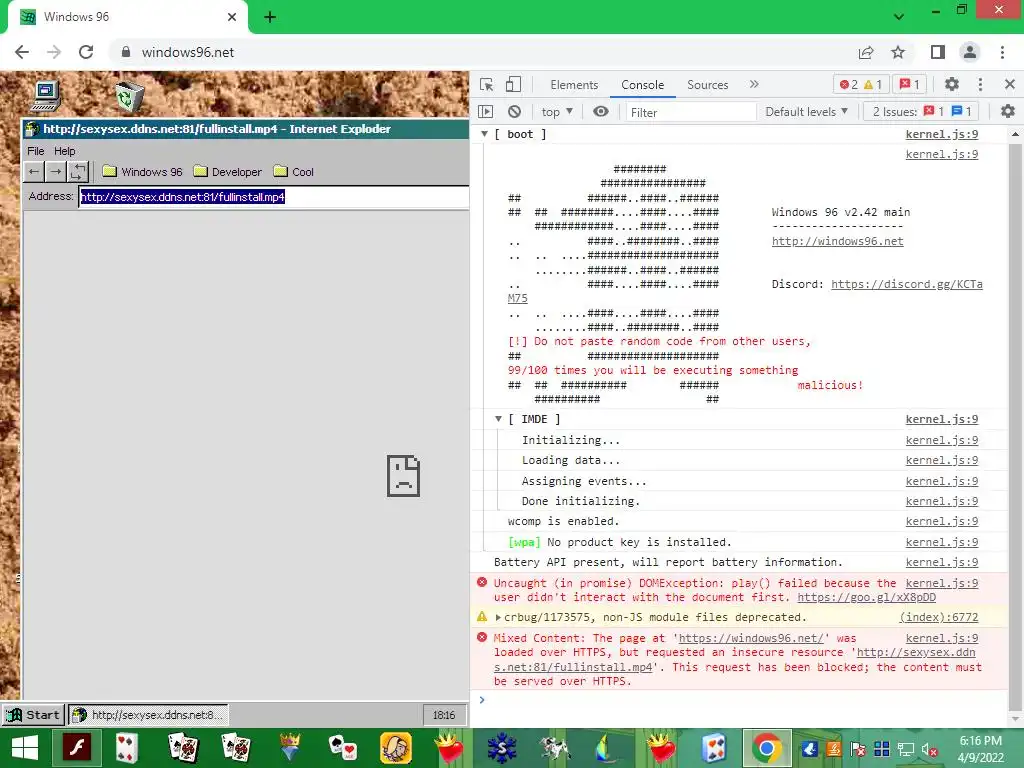Viewport: 1024px width, 768px height.
Task: Open Flash Player taskbar icon
Action: (76, 748)
